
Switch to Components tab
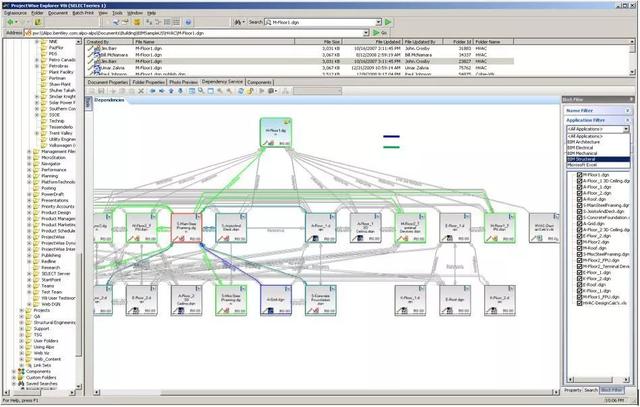click(x=259, y=82)
